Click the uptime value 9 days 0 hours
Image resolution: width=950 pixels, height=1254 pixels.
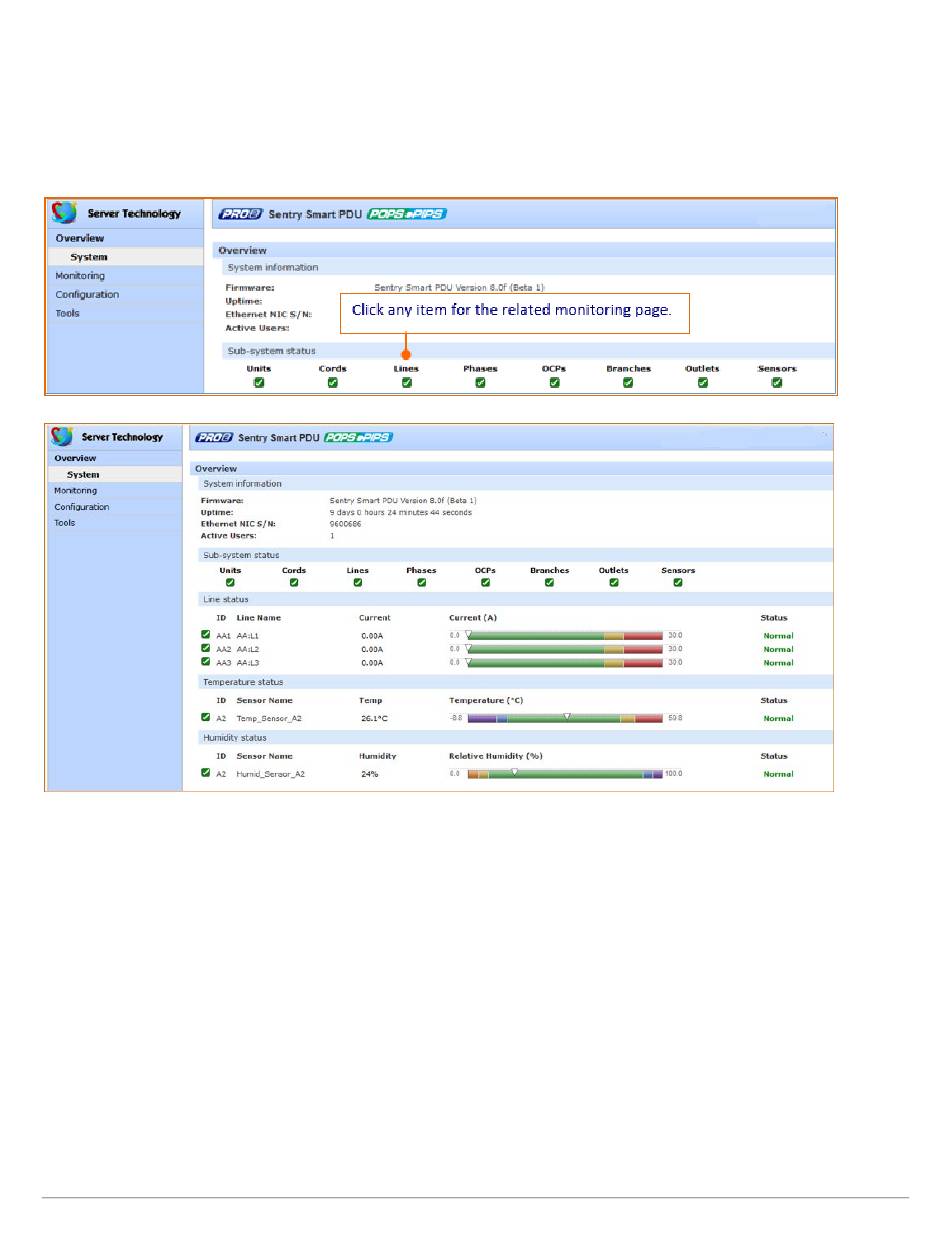point(401,512)
